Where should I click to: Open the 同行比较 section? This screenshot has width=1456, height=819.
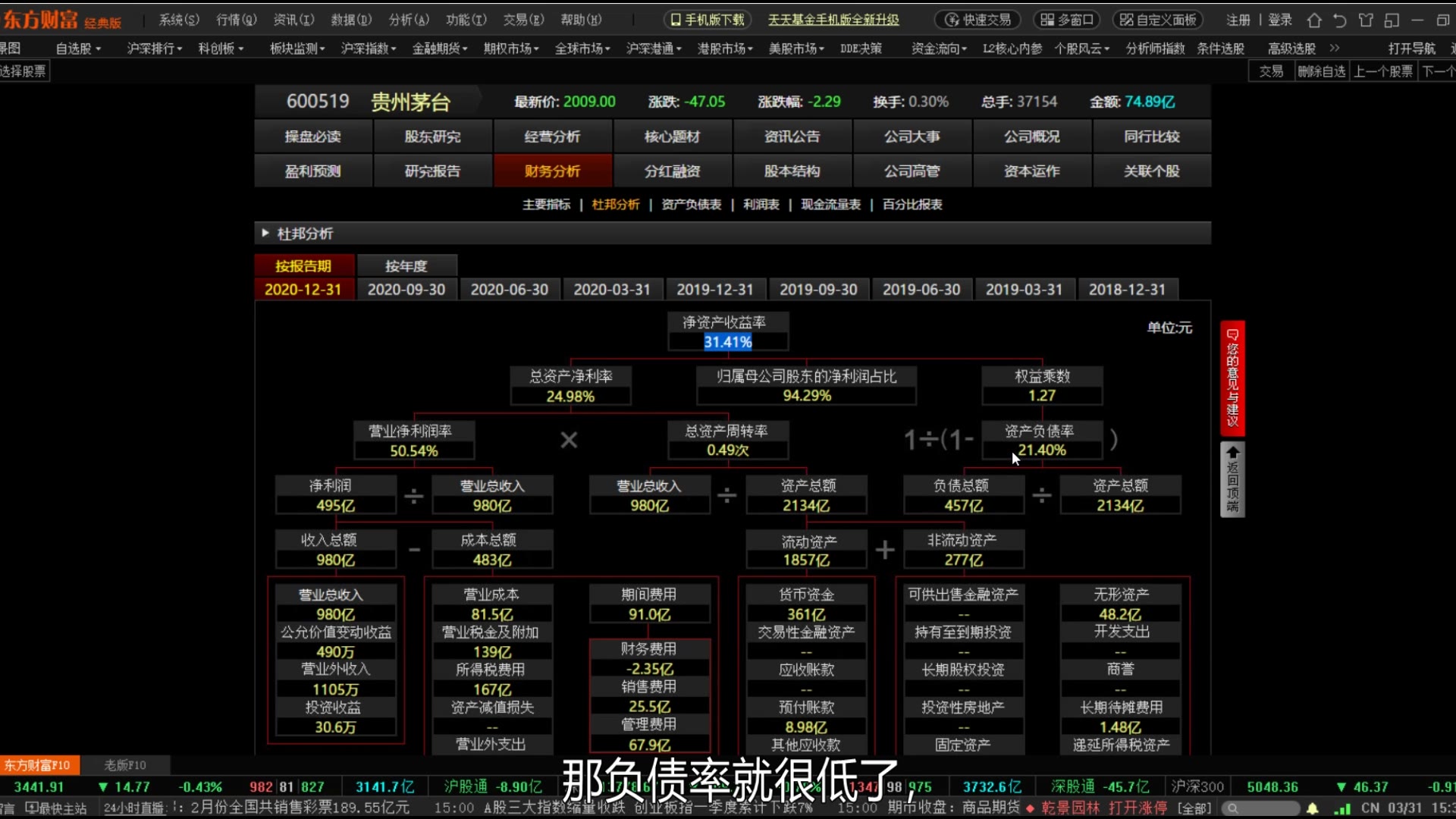tap(1151, 136)
